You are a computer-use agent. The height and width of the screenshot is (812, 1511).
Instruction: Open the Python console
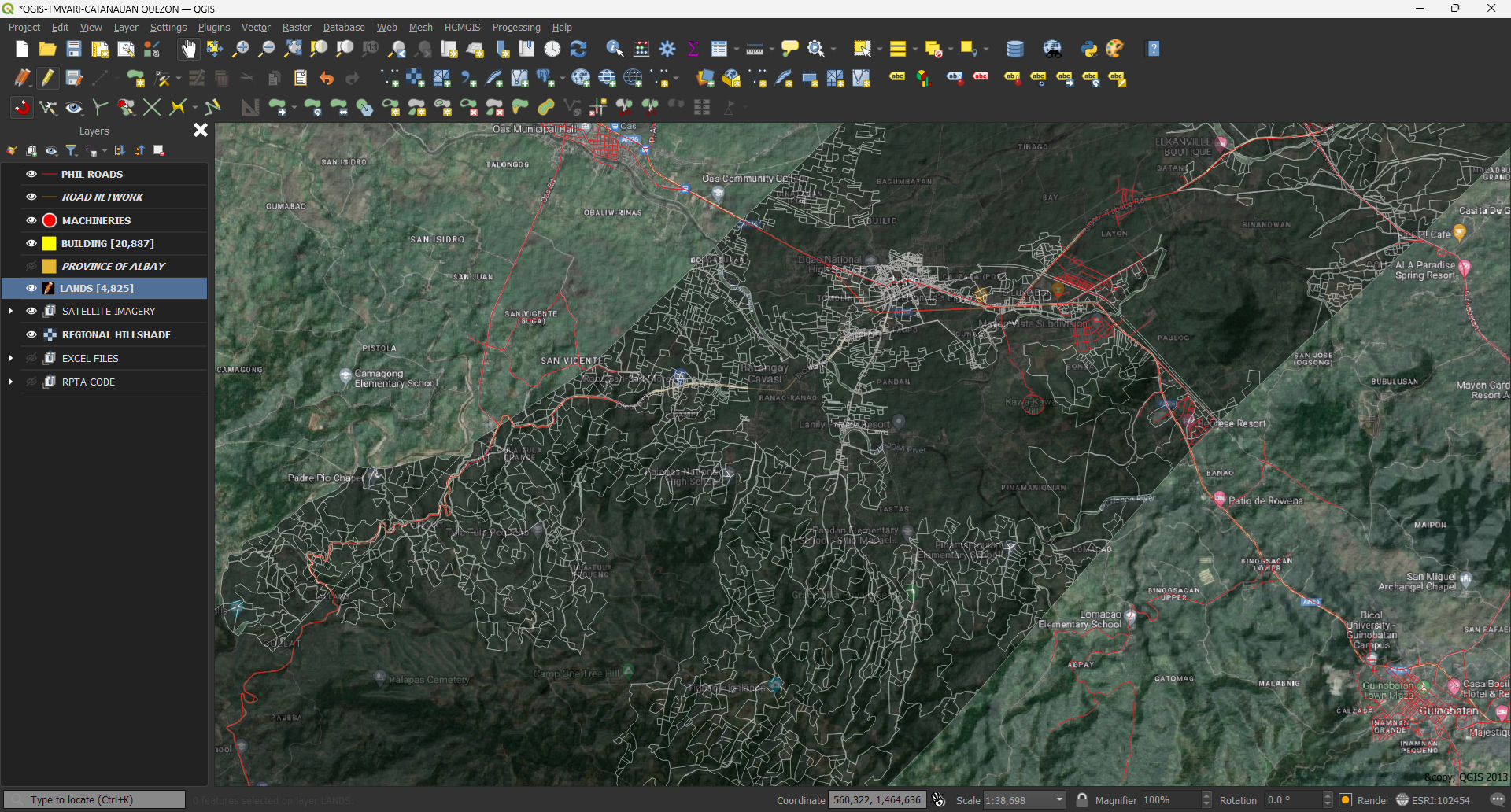(1088, 49)
